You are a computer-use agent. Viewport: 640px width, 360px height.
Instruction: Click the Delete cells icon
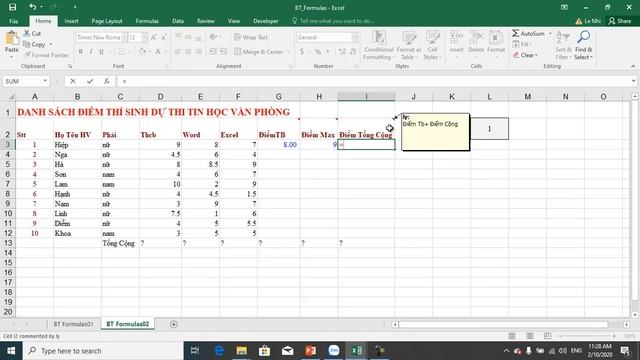(476, 38)
